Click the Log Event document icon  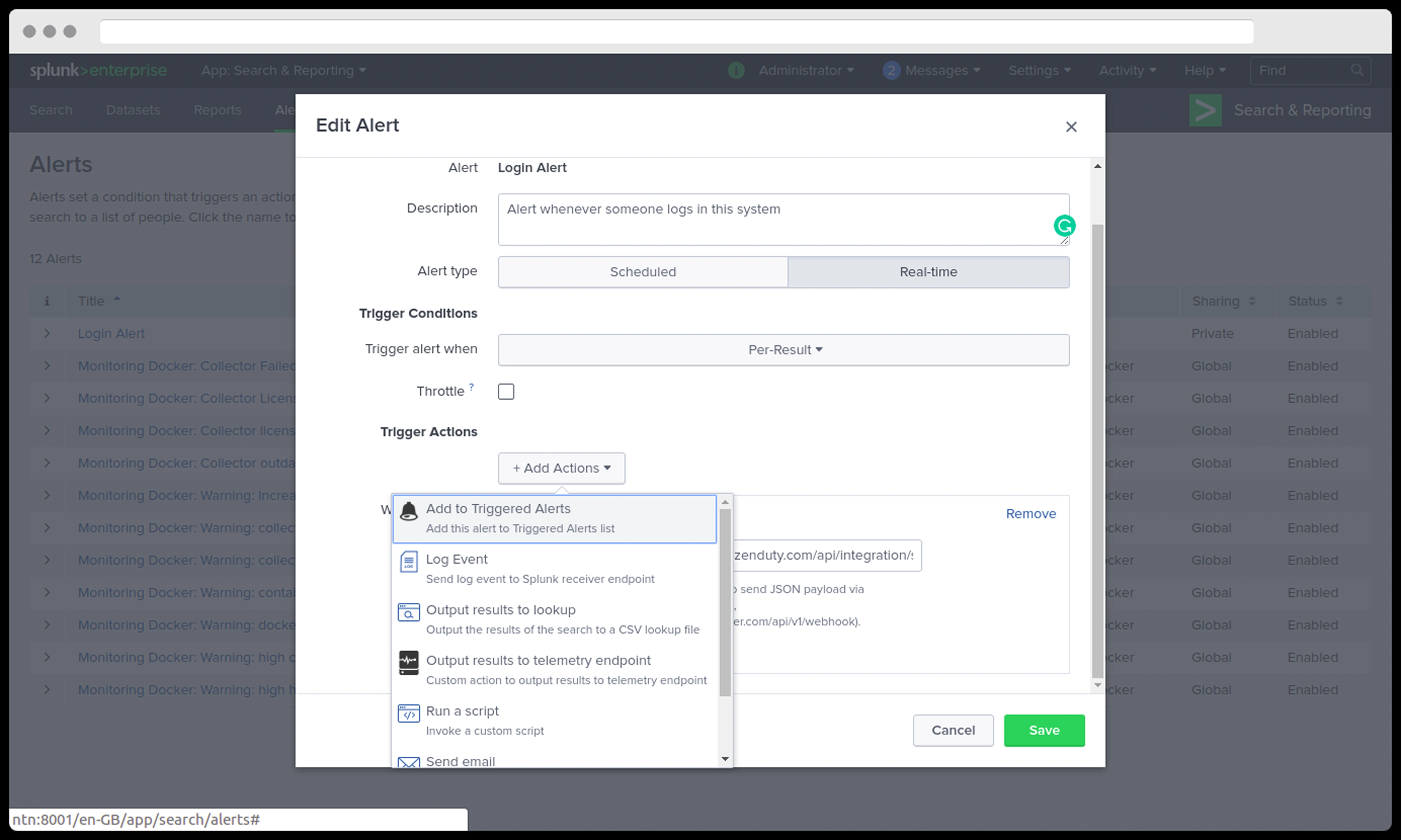(409, 562)
